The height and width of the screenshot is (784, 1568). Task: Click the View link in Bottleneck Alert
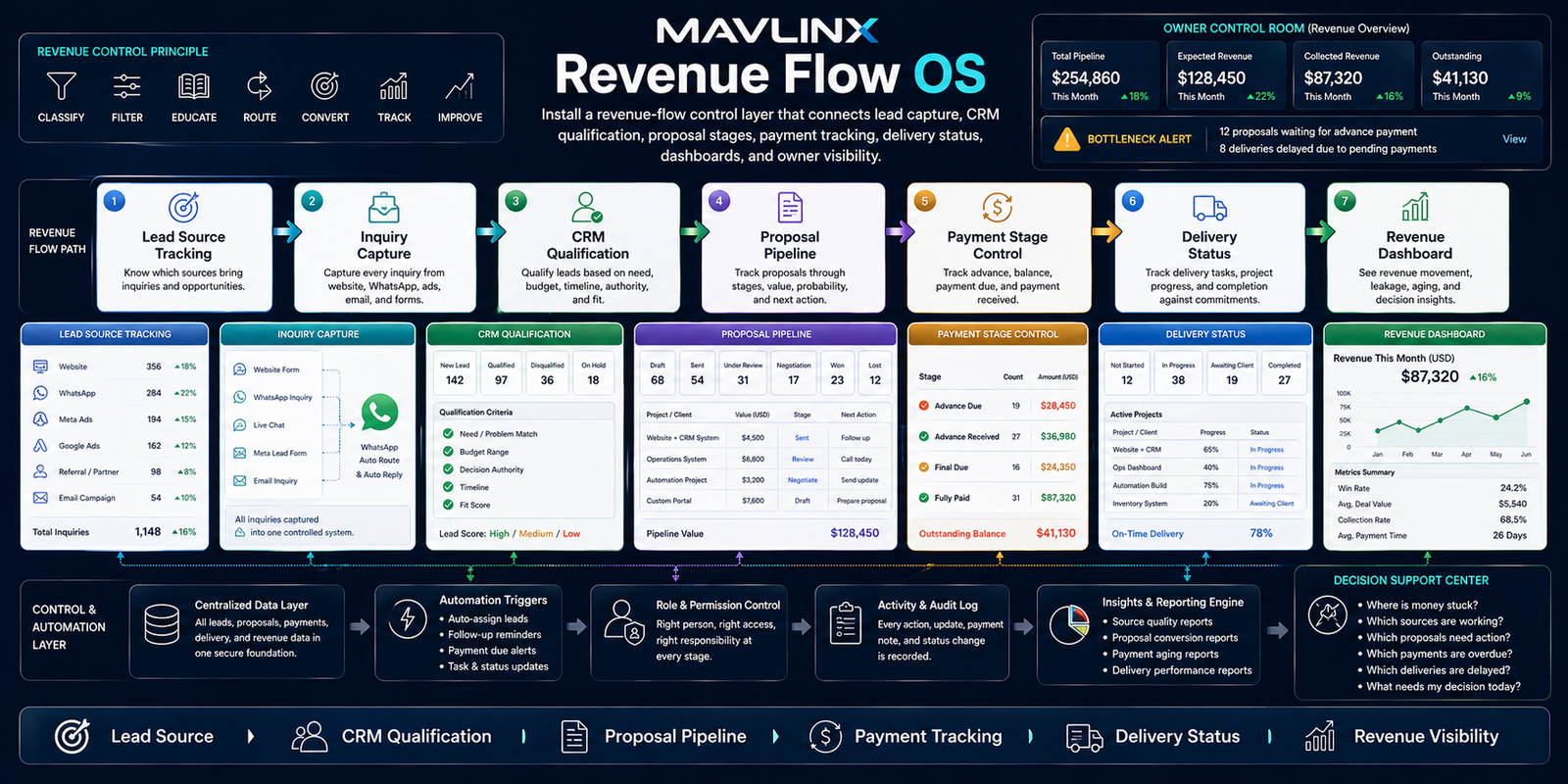tap(1514, 139)
